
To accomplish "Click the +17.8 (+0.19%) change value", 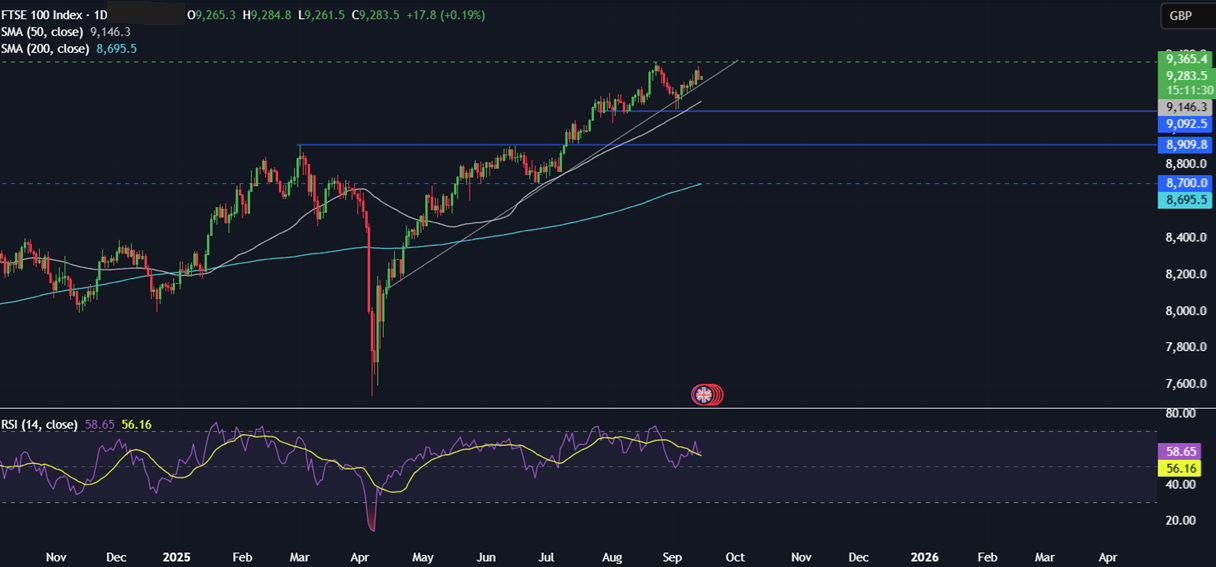I will click(x=444, y=16).
